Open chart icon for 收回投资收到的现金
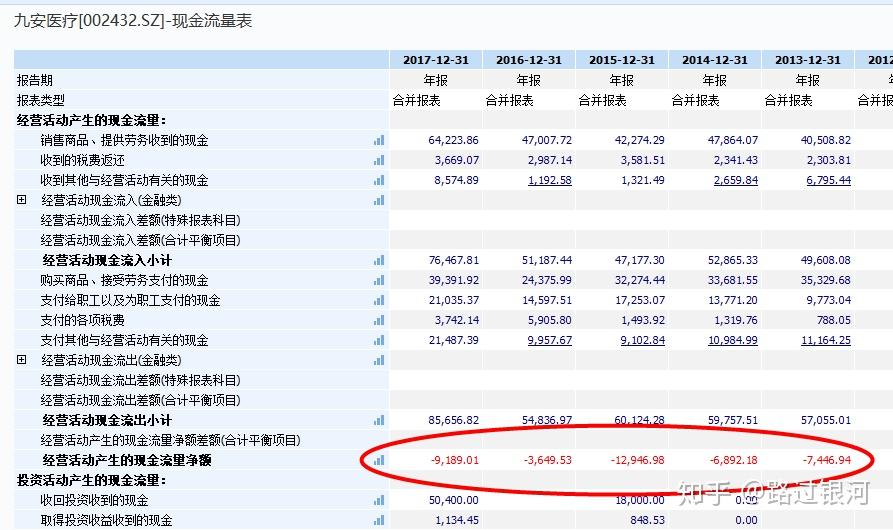Screen dimensions: 893x530 tap(379, 500)
